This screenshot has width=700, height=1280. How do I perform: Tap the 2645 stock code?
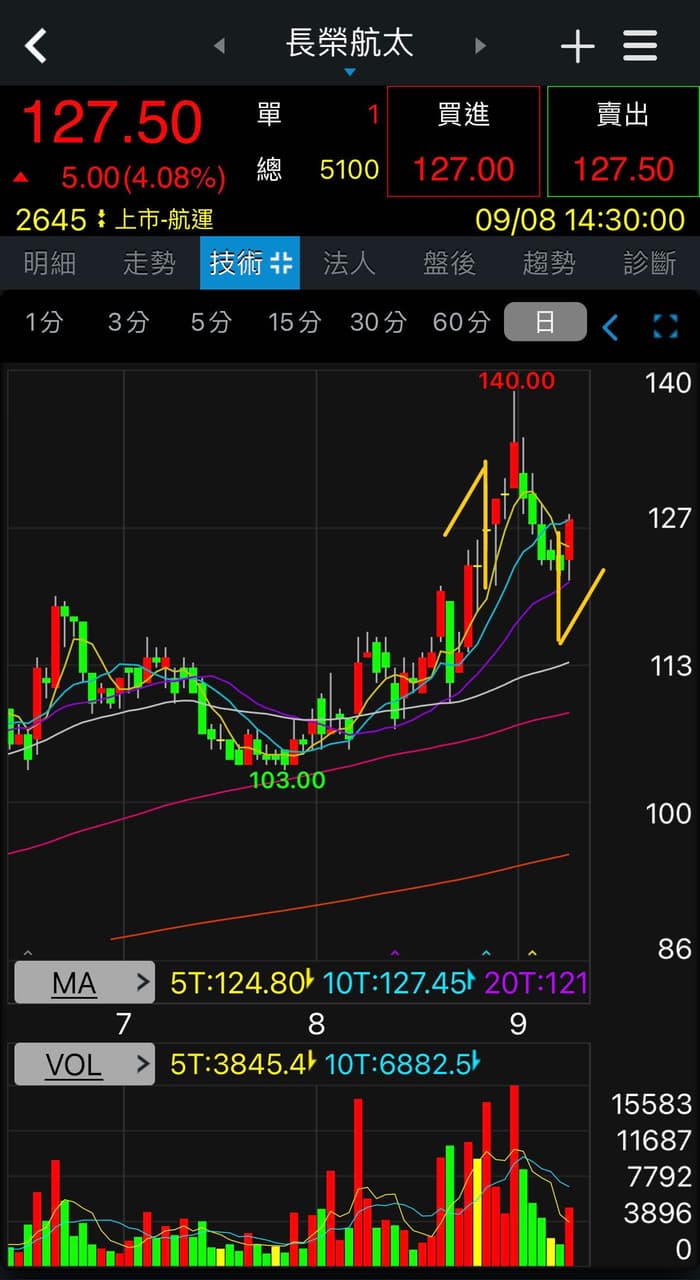[x=51, y=219]
